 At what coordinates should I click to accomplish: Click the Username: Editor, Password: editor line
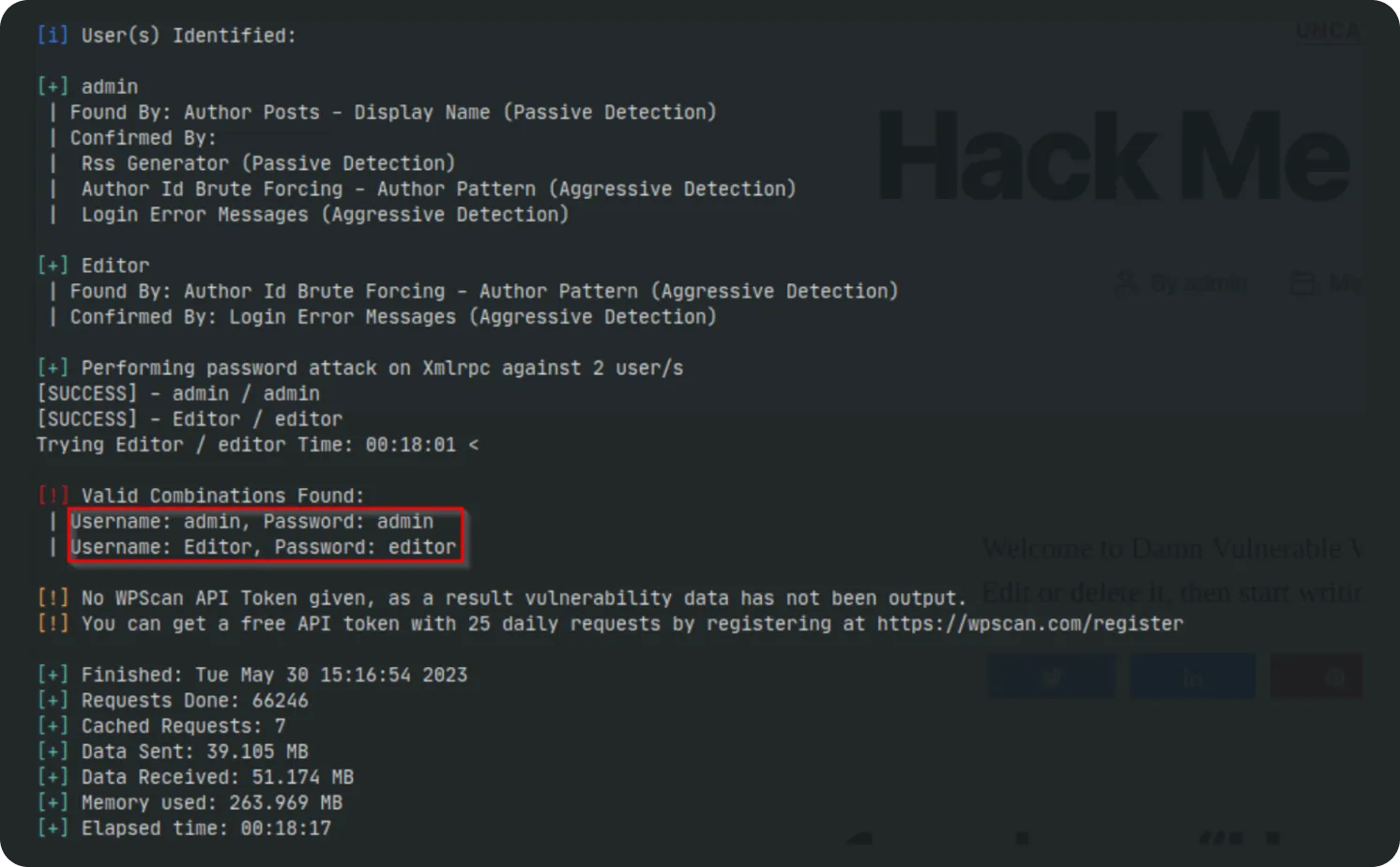pyautogui.click(x=263, y=547)
